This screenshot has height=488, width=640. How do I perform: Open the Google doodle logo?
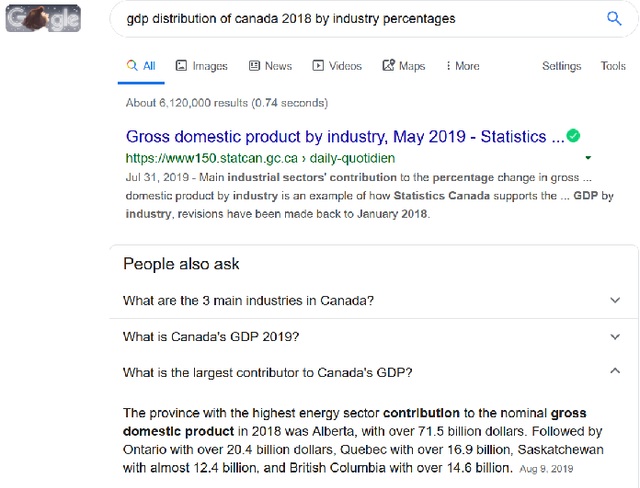[x=43, y=18]
